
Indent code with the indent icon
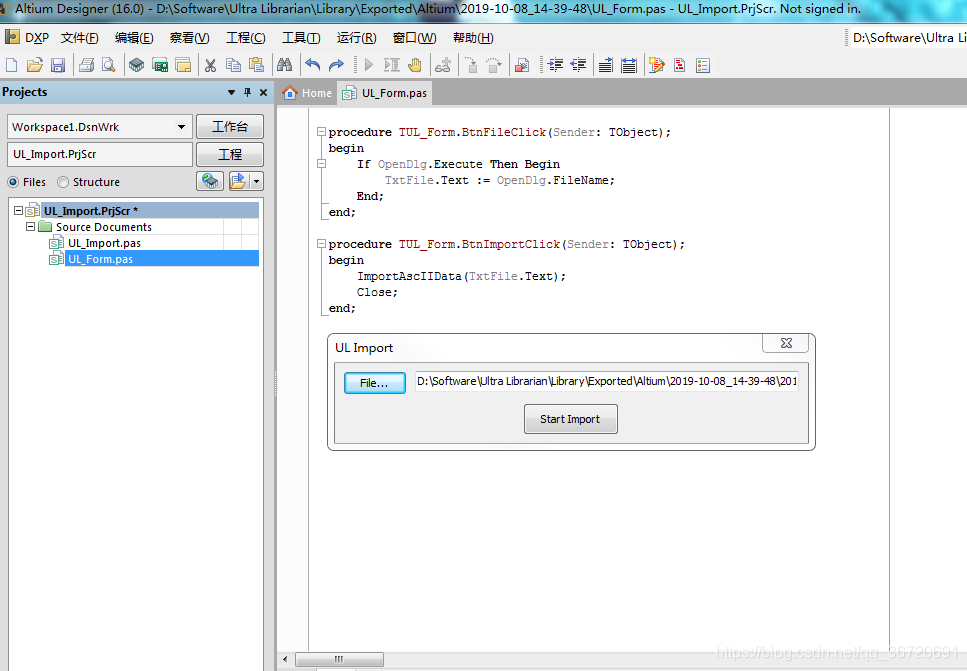click(555, 65)
